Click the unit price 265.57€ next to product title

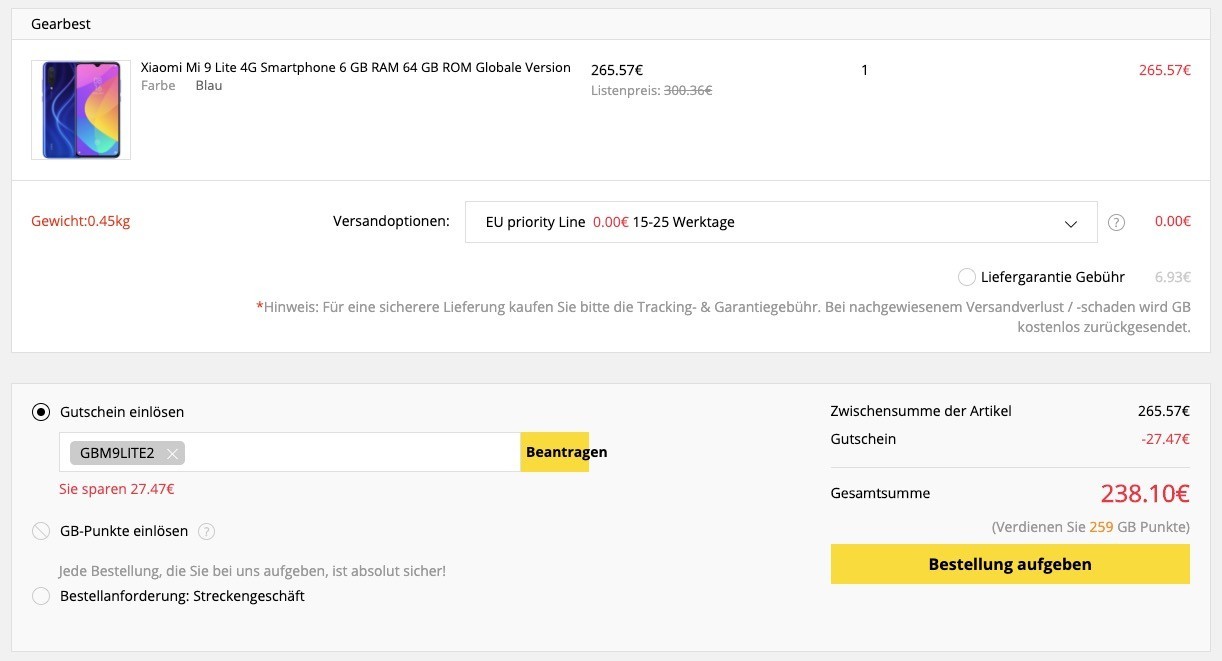[x=617, y=70]
